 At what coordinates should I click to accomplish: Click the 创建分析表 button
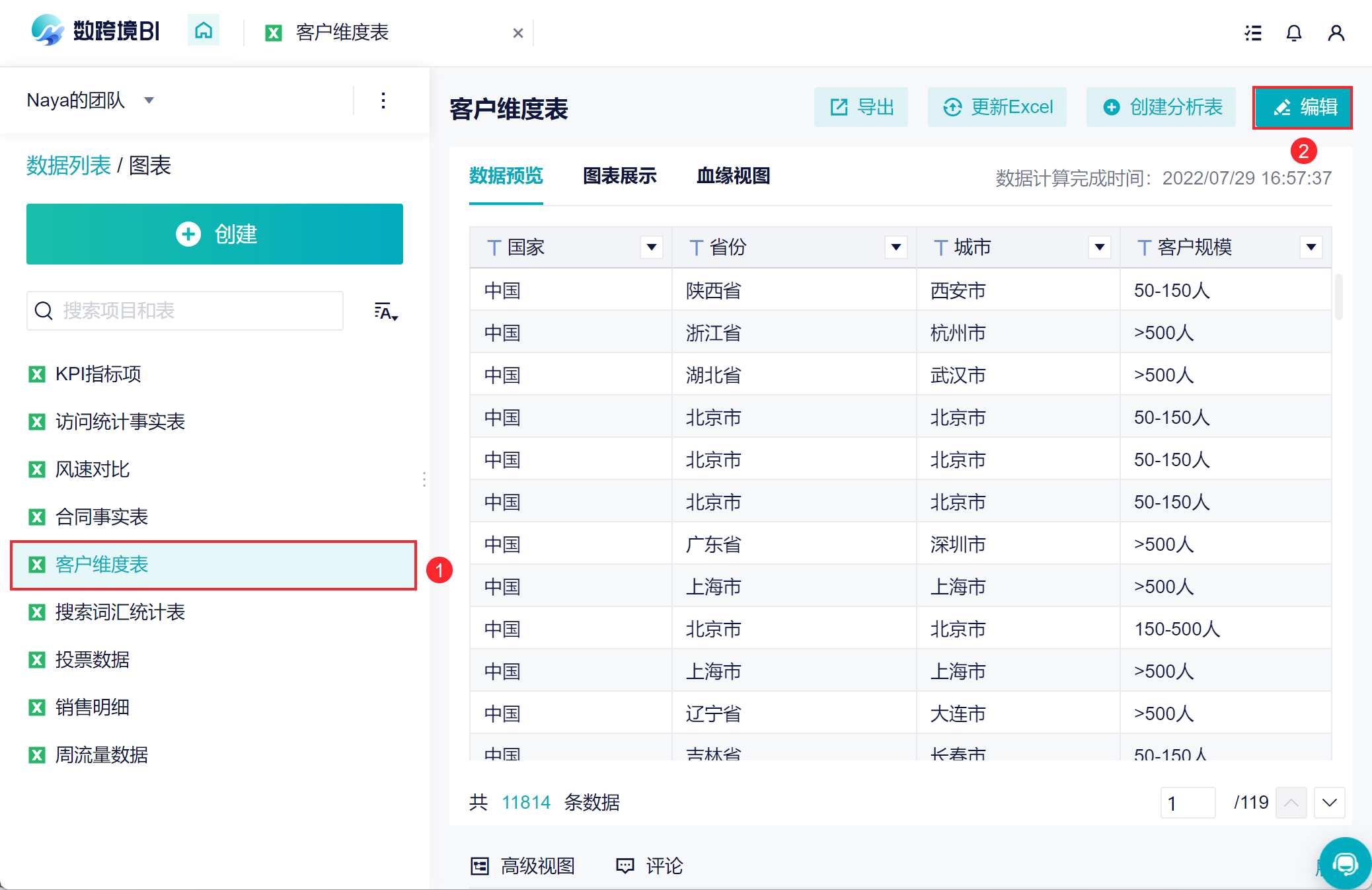(1161, 107)
